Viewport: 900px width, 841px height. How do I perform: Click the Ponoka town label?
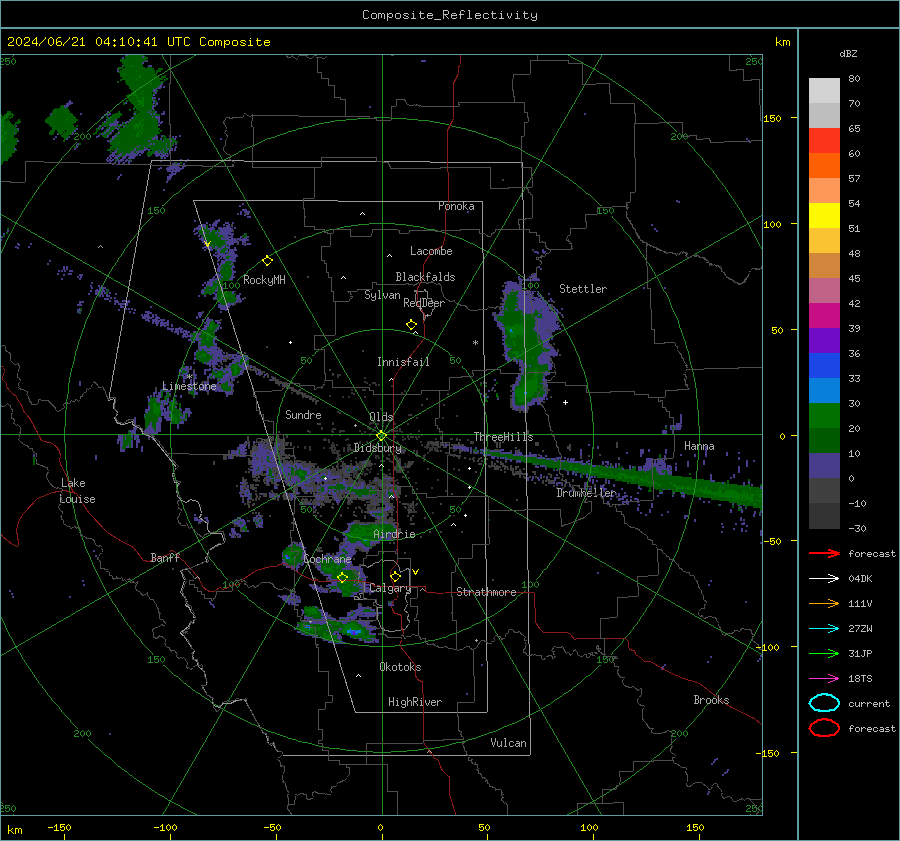coord(456,206)
